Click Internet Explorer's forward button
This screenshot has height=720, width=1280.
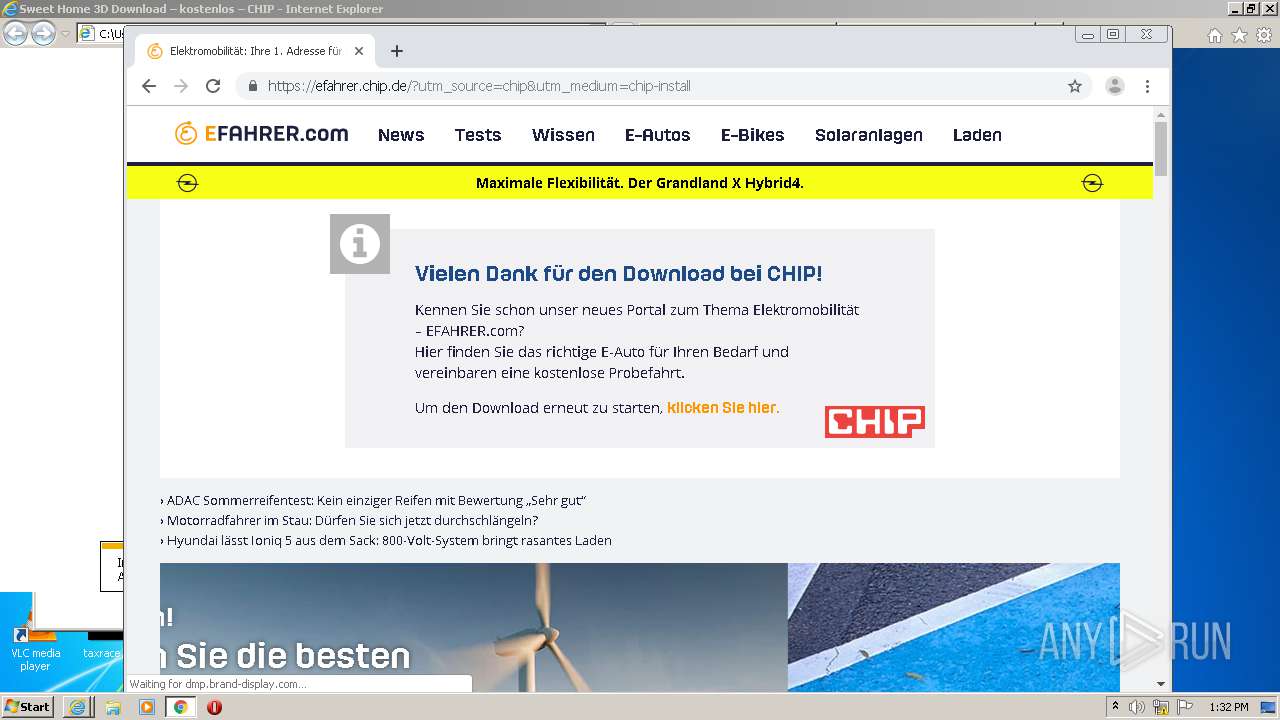pos(43,34)
